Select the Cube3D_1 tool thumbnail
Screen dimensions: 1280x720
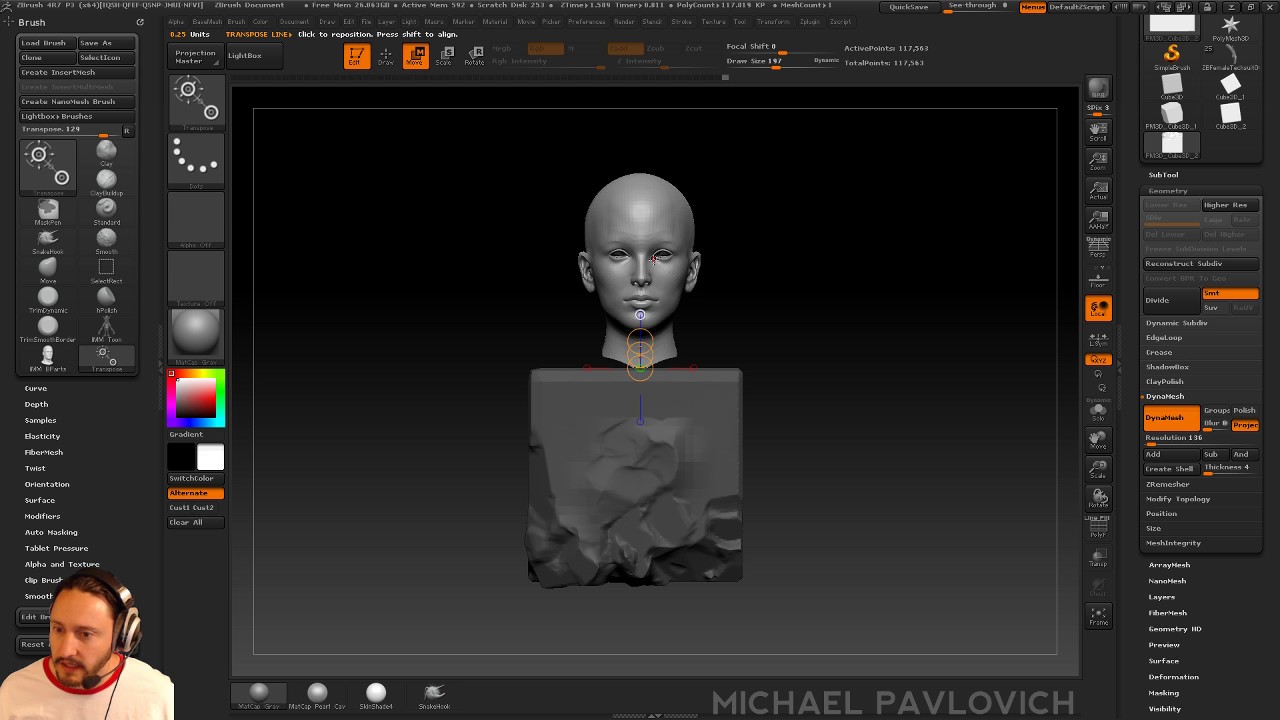click(1230, 86)
